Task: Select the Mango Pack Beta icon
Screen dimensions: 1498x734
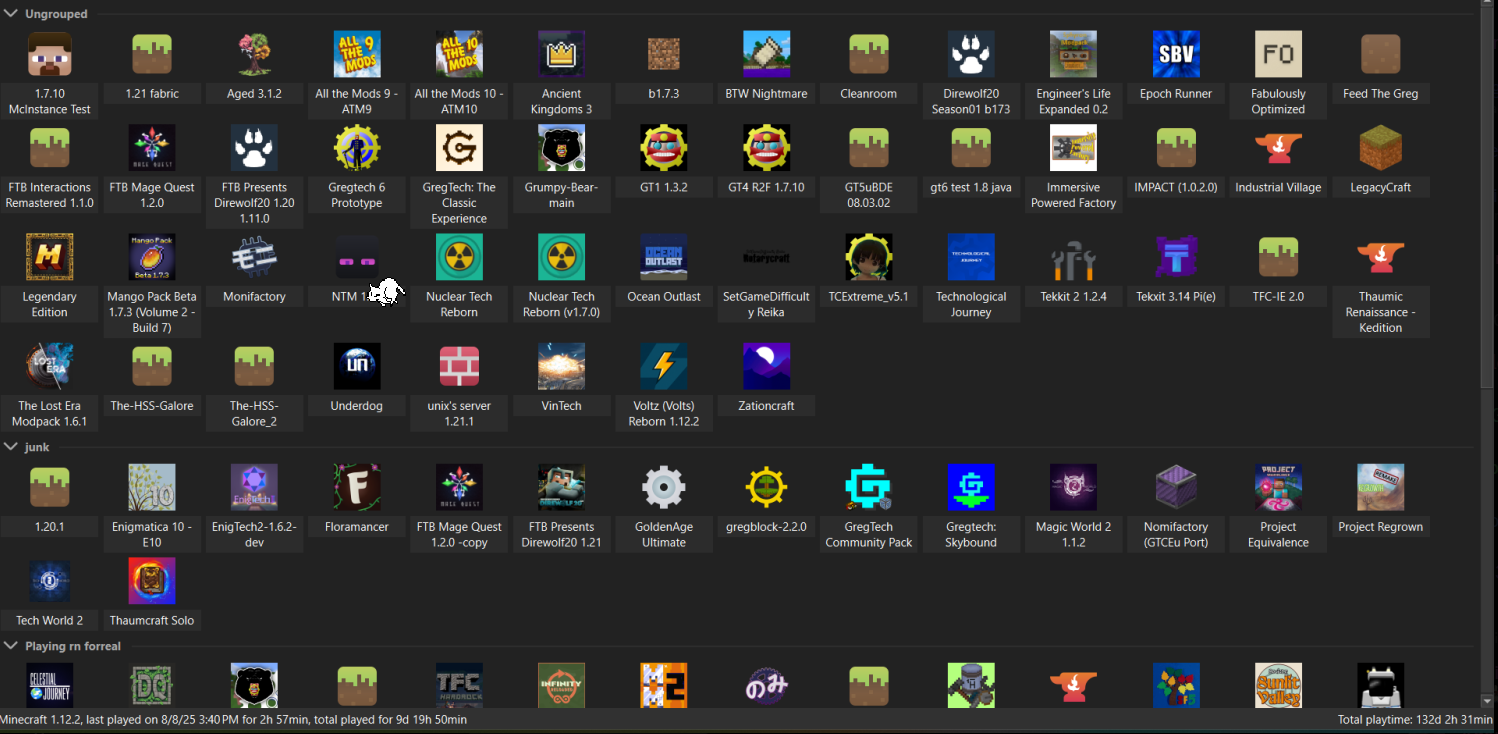Action: (152, 257)
